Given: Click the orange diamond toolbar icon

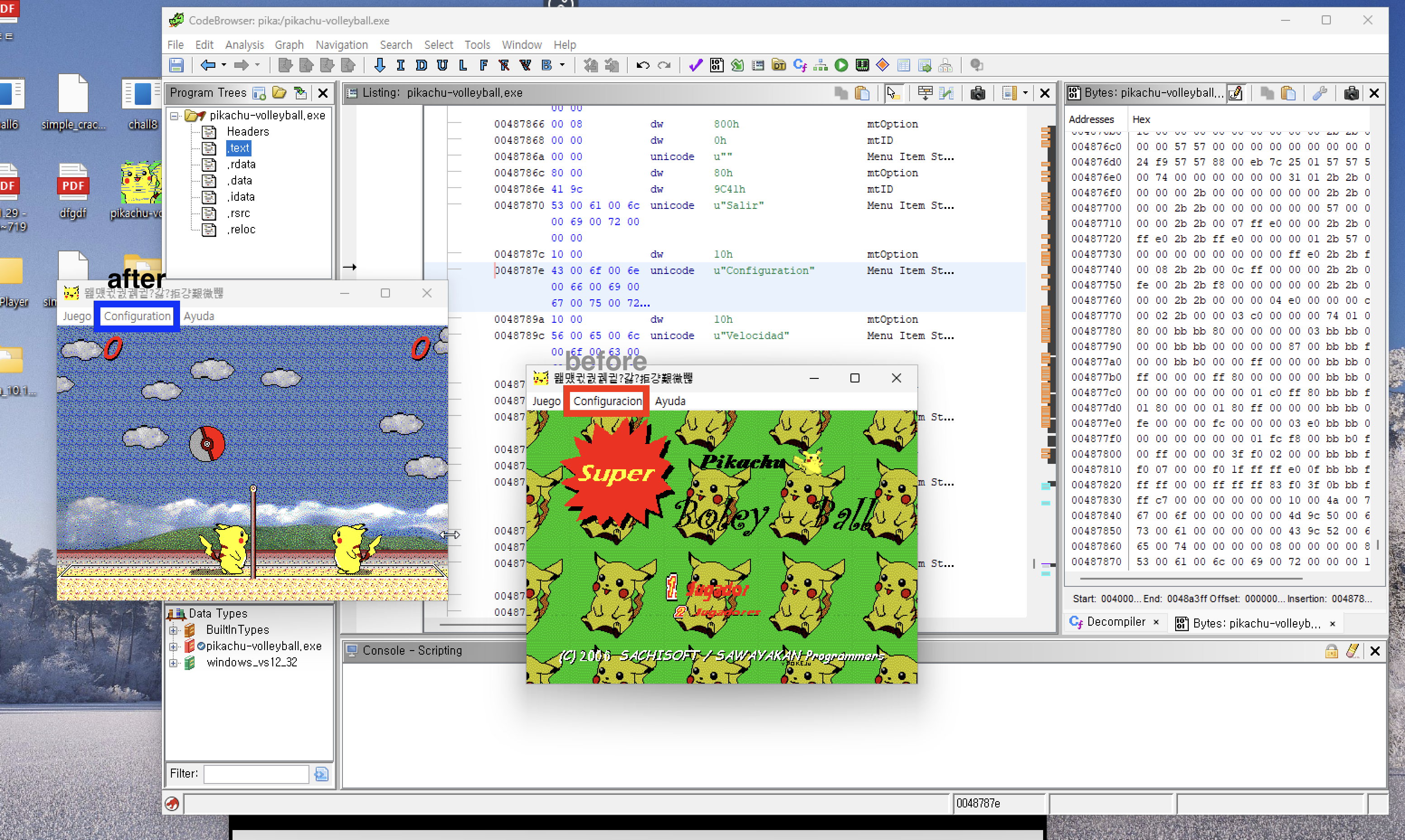Looking at the screenshot, I should 883,66.
